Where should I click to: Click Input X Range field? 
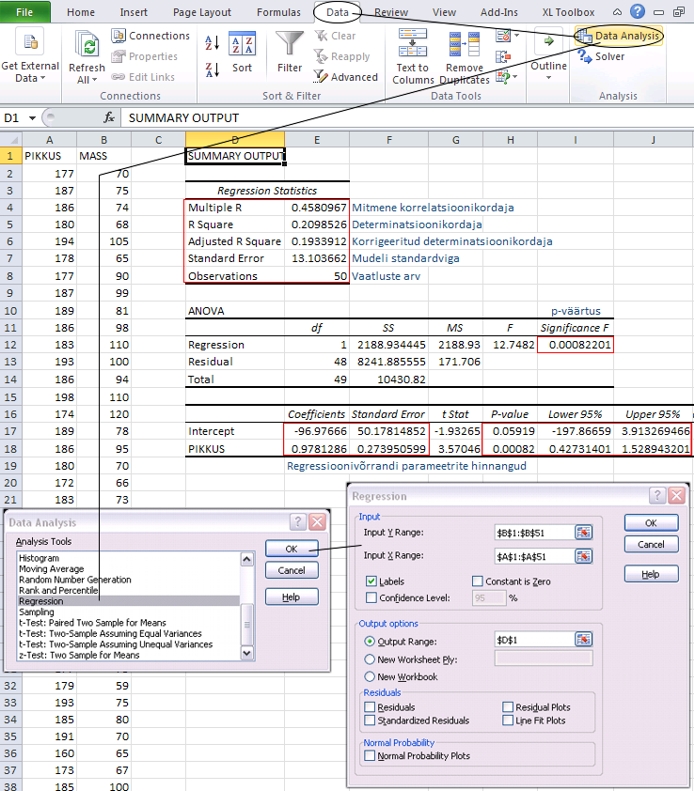[535, 556]
